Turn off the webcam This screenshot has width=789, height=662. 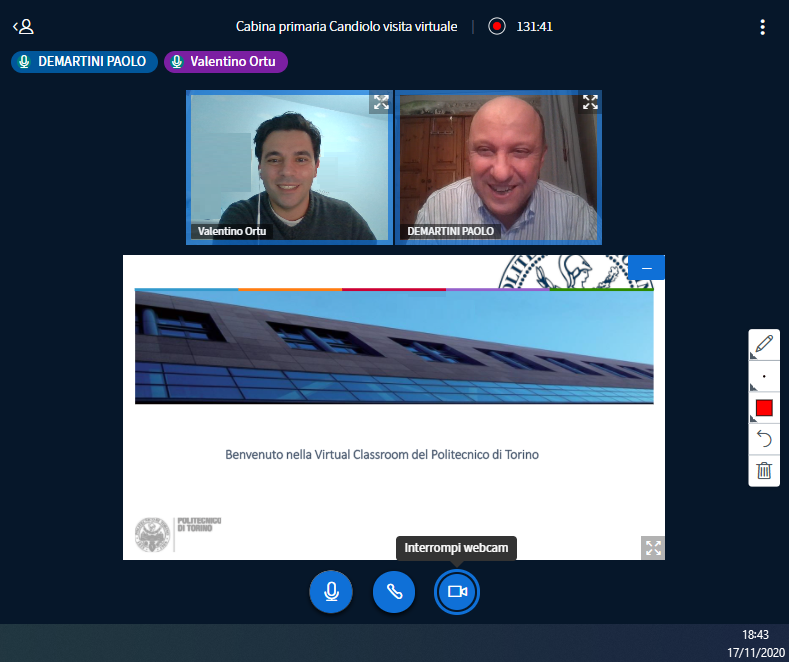[x=457, y=592]
